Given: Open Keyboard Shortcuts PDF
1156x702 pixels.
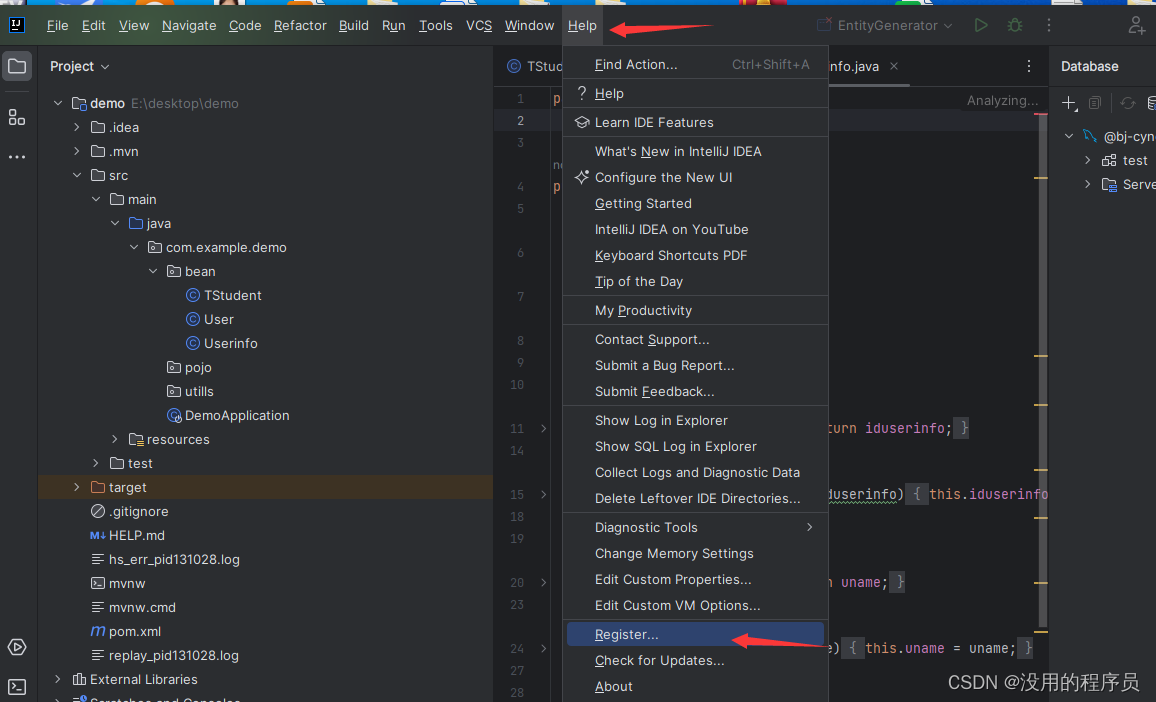Looking at the screenshot, I should click(x=695, y=255).
